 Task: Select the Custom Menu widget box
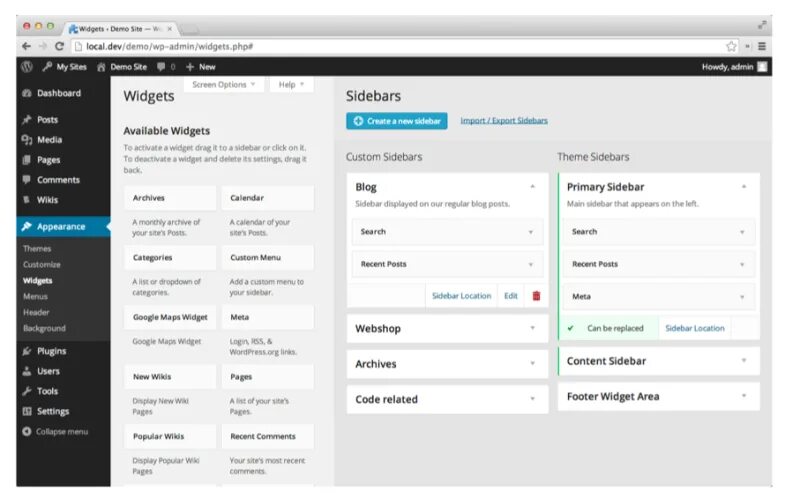point(268,258)
